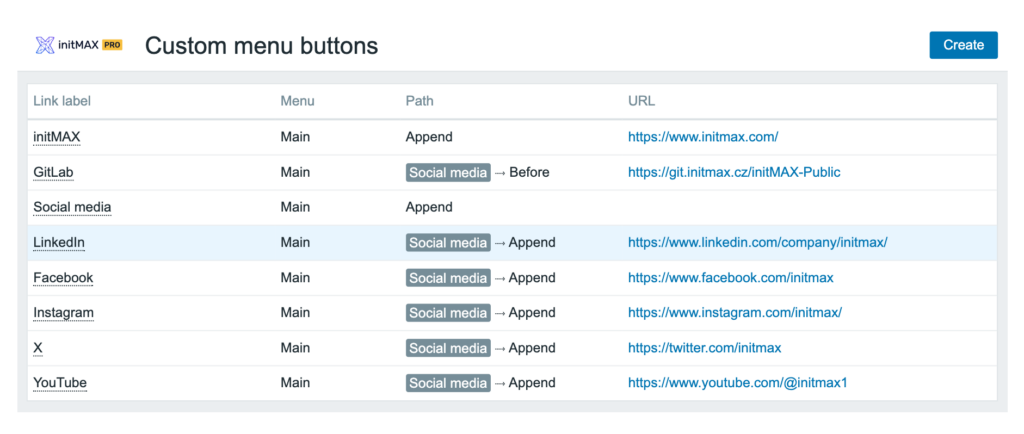Click the Link label column header
The width and height of the screenshot is (1024, 434).
[62, 101]
